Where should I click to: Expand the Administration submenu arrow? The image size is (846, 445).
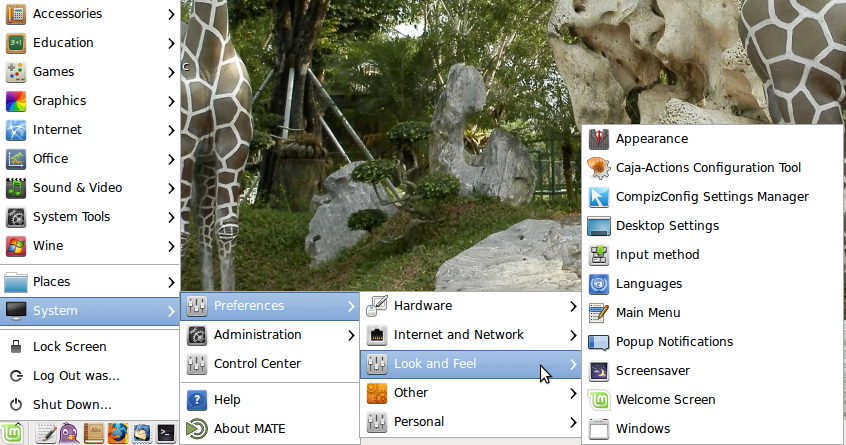[351, 336]
